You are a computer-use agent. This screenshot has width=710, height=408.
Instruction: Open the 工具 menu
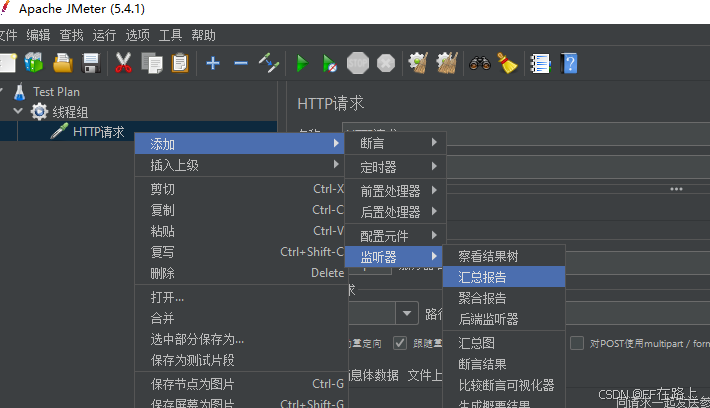pos(170,35)
